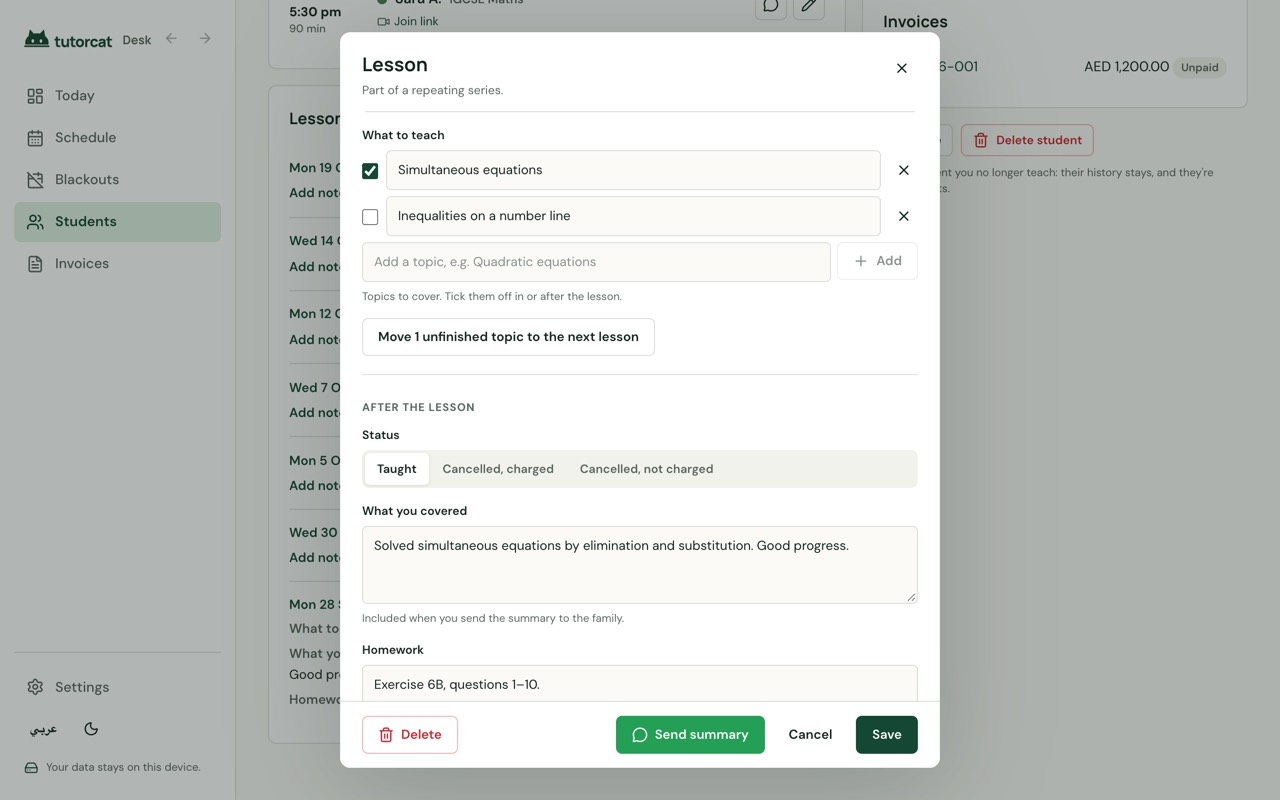Image resolution: width=1280 pixels, height=800 pixels.
Task: Cancel the lesson edits
Action: 810,735
